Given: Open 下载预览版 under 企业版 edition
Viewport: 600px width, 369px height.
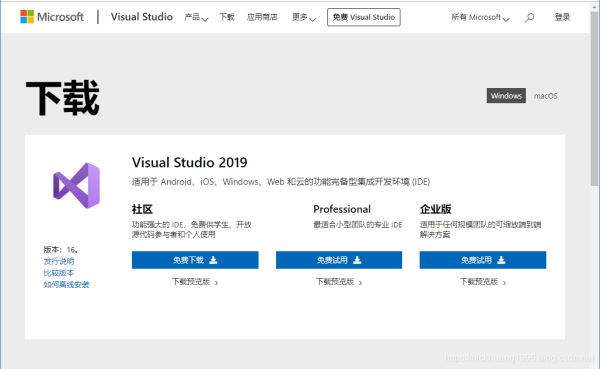Looking at the screenshot, I should (483, 282).
